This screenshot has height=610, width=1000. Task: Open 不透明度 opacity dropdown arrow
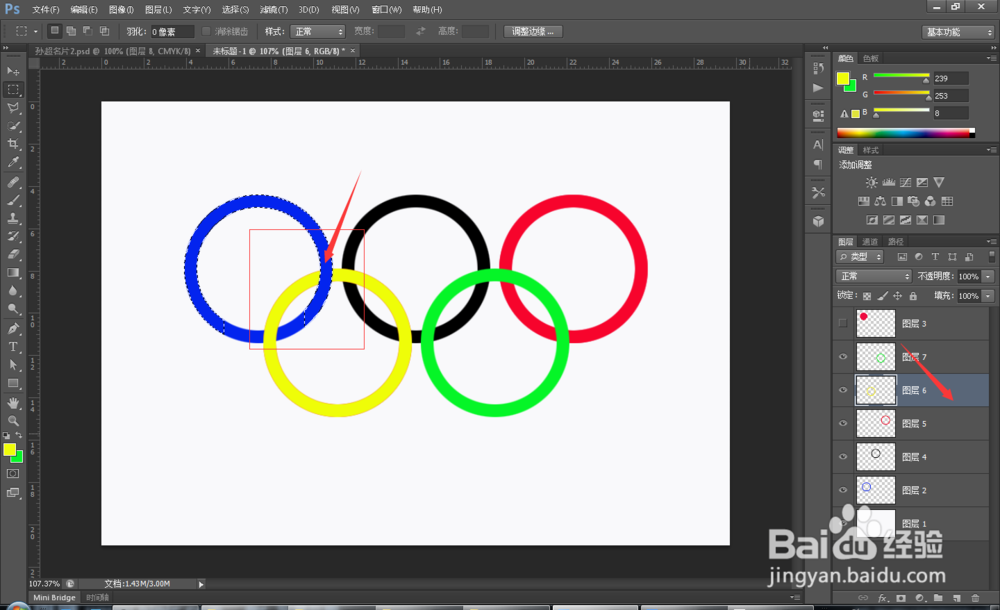point(989,276)
